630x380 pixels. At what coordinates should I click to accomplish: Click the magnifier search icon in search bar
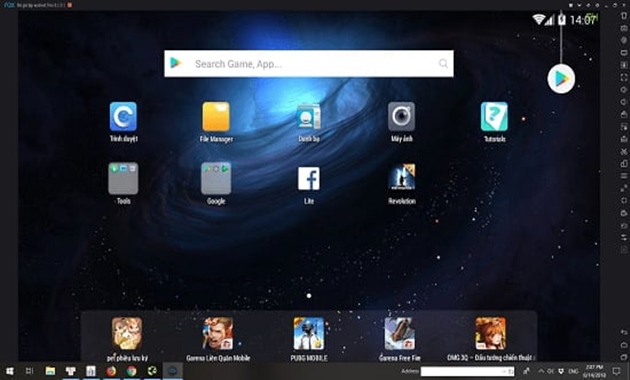(x=443, y=63)
